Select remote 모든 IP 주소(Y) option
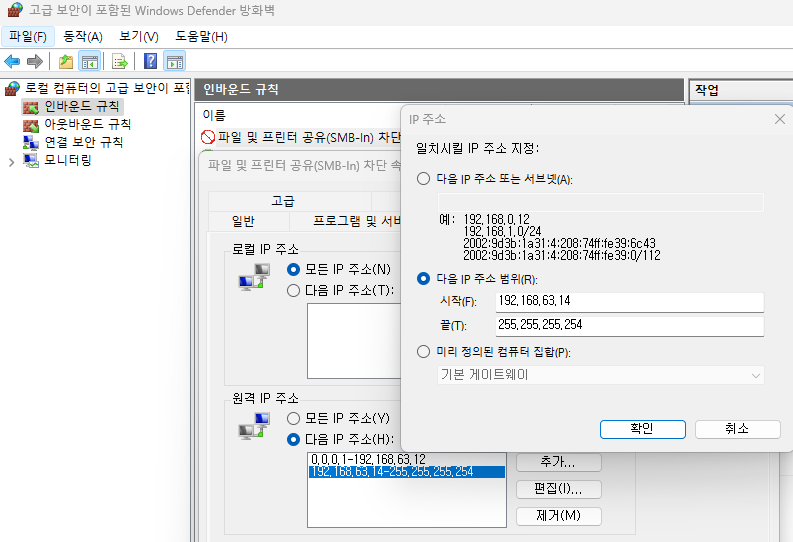 tap(293, 419)
